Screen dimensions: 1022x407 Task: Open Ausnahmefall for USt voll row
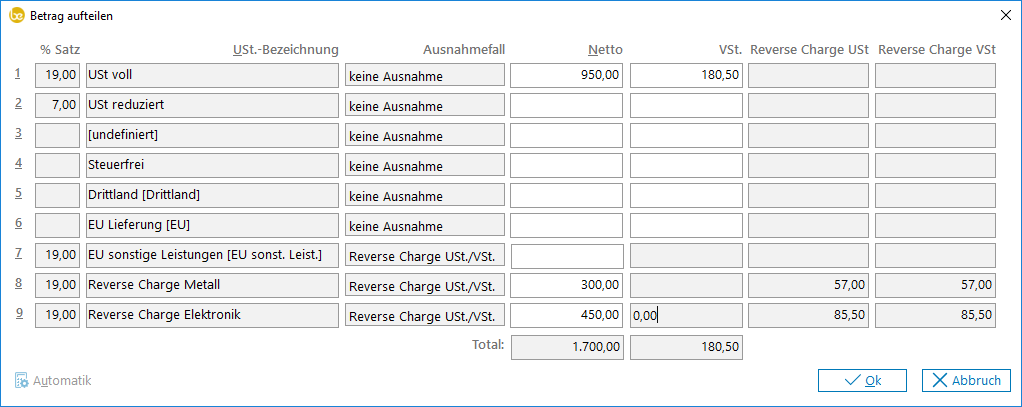pos(424,75)
